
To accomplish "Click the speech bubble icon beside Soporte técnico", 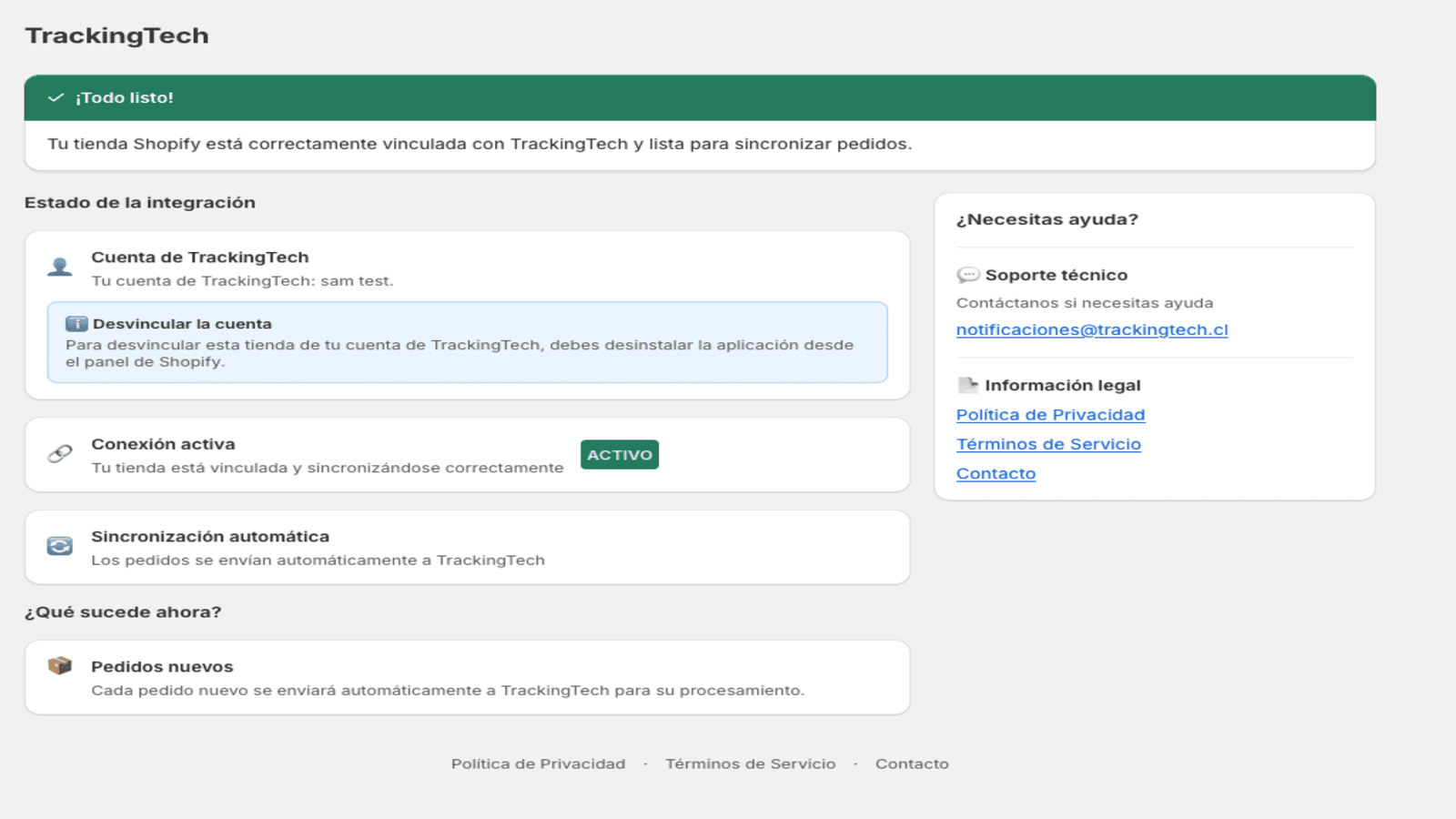I will point(968,275).
